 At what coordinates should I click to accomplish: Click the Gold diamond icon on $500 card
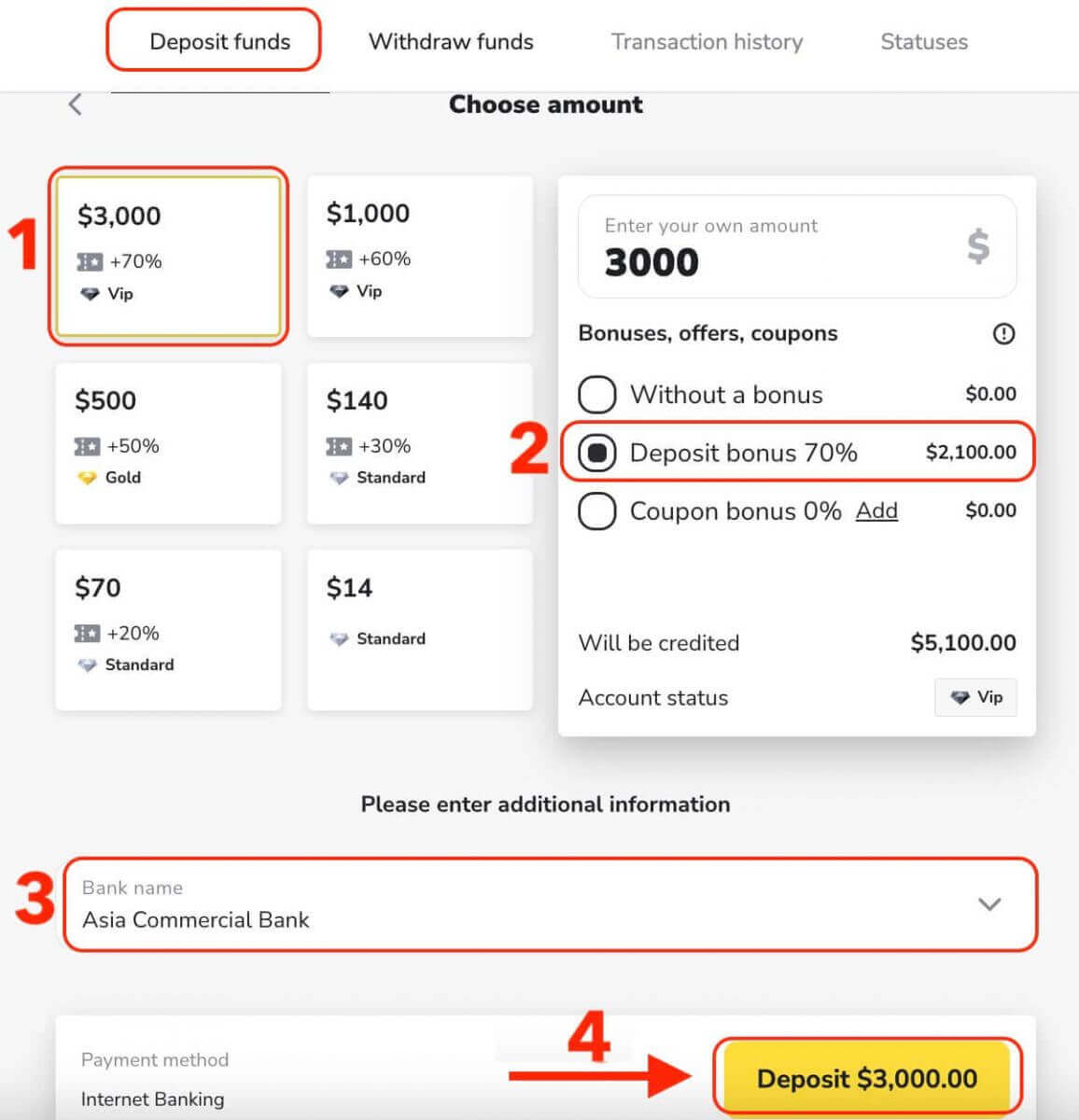pos(87,478)
